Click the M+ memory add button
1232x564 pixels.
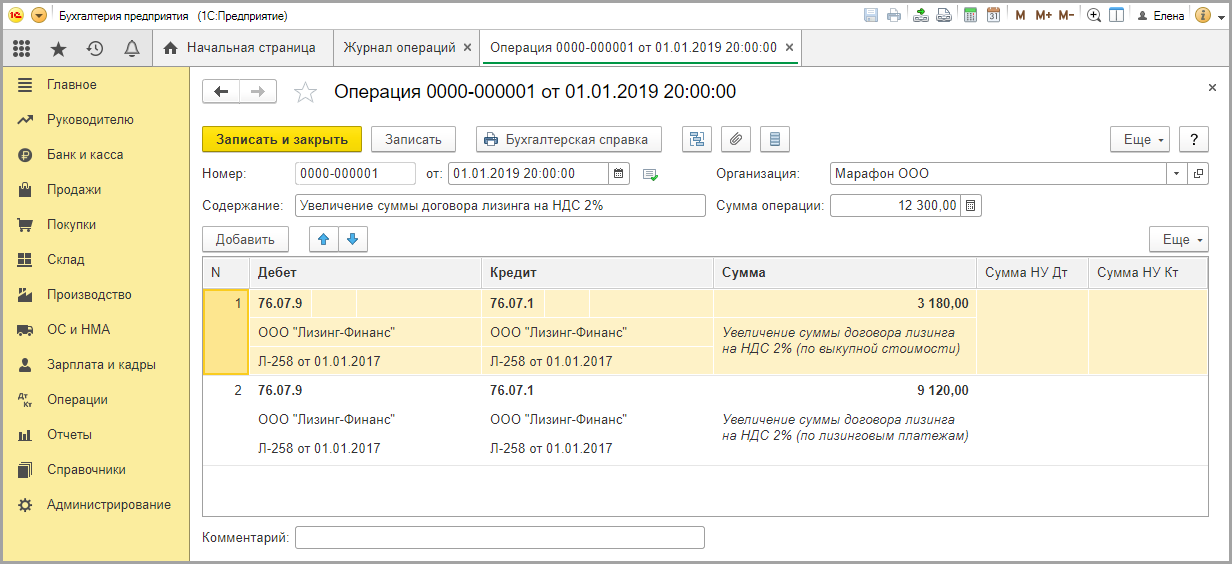(x=1044, y=15)
